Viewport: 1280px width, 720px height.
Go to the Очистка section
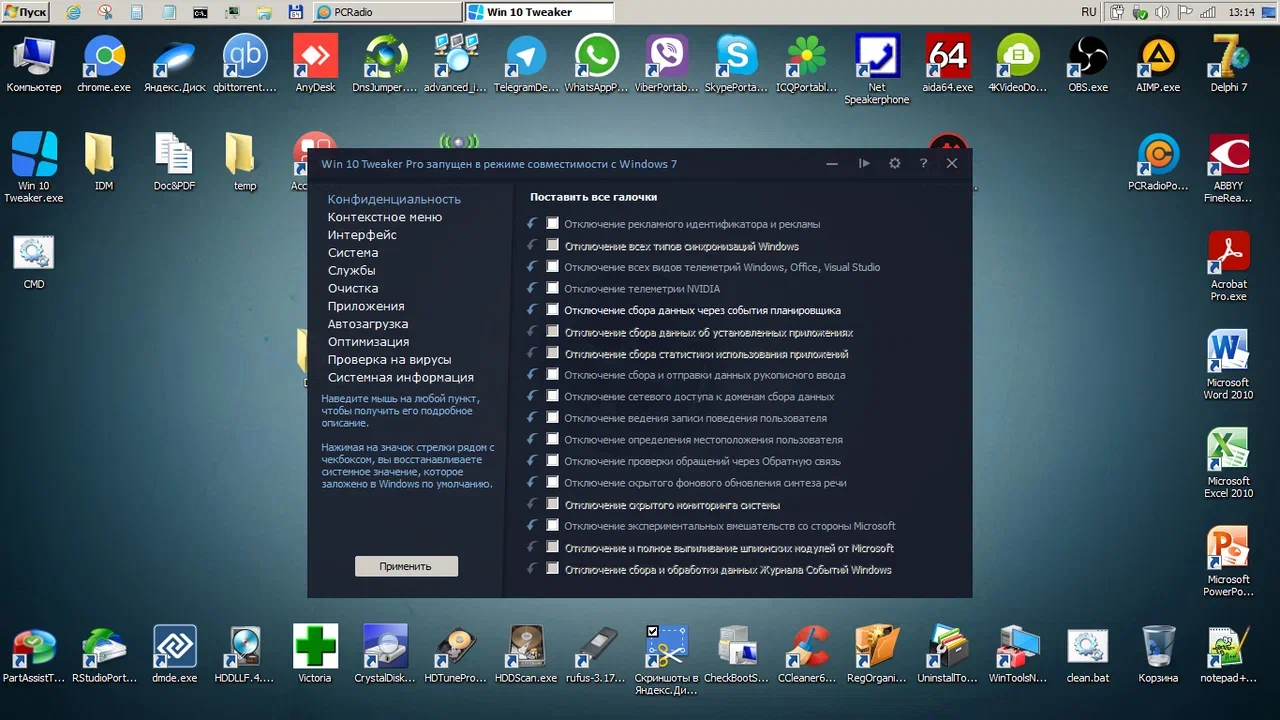(x=353, y=288)
